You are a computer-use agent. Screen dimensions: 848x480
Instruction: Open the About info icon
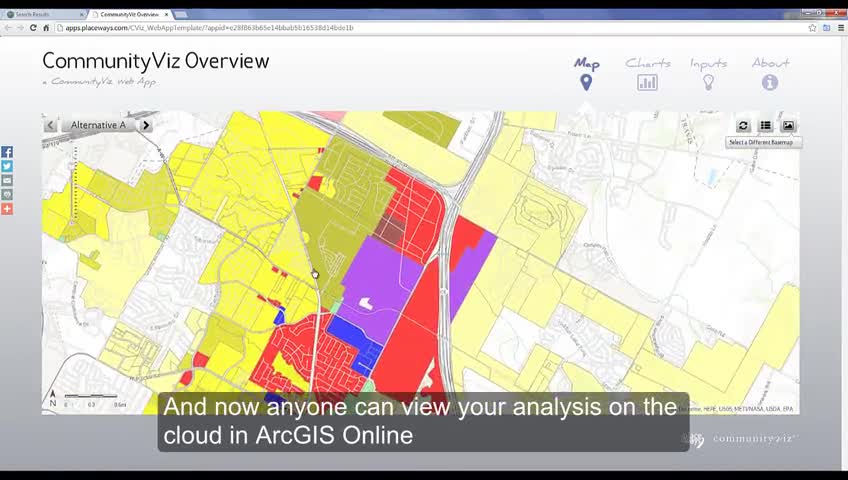click(x=770, y=82)
